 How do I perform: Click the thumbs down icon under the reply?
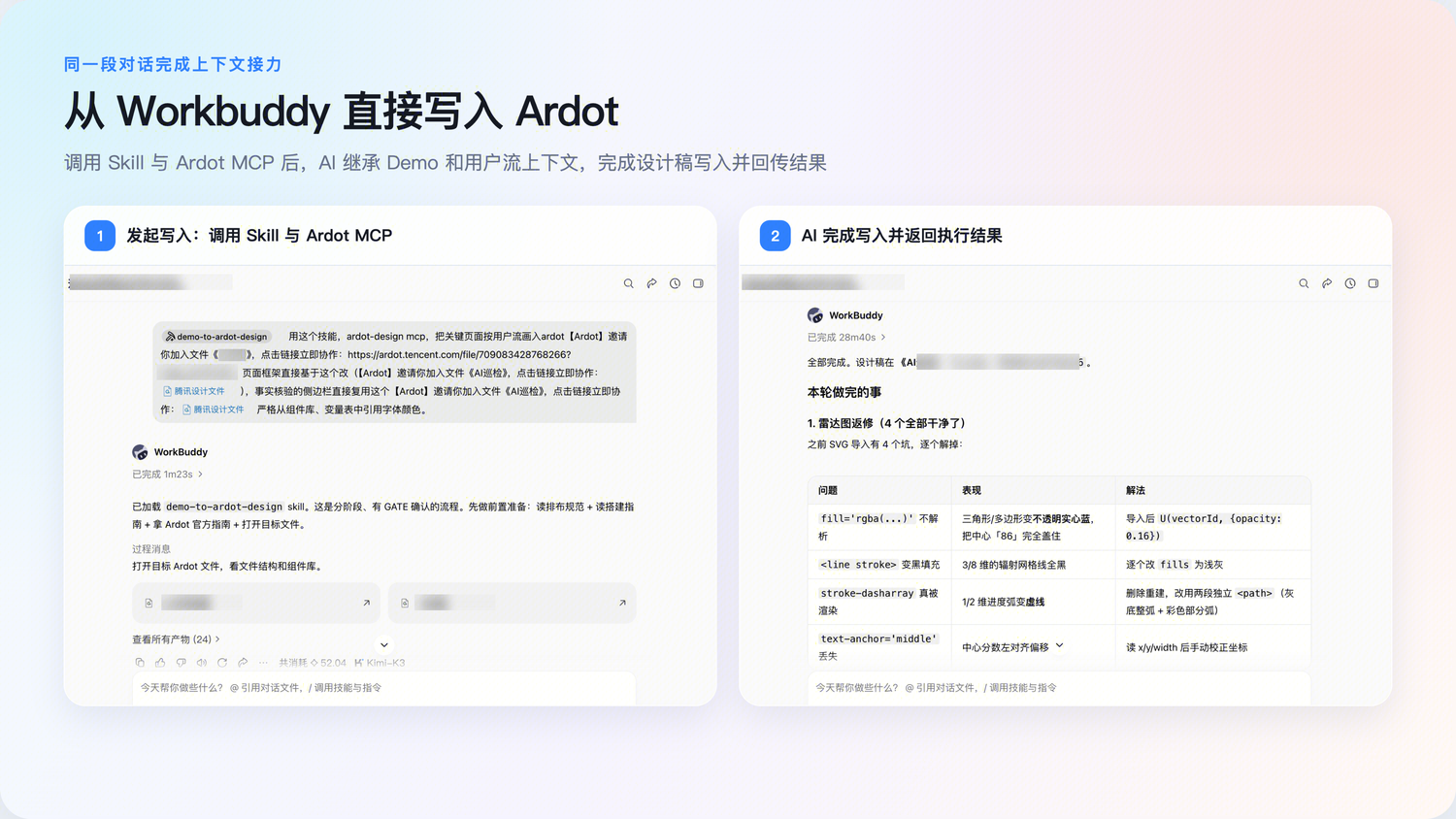(181, 663)
